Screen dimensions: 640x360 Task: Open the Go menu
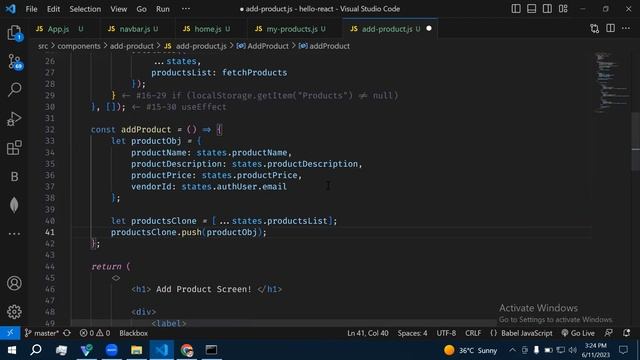pyautogui.click(x=141, y=9)
